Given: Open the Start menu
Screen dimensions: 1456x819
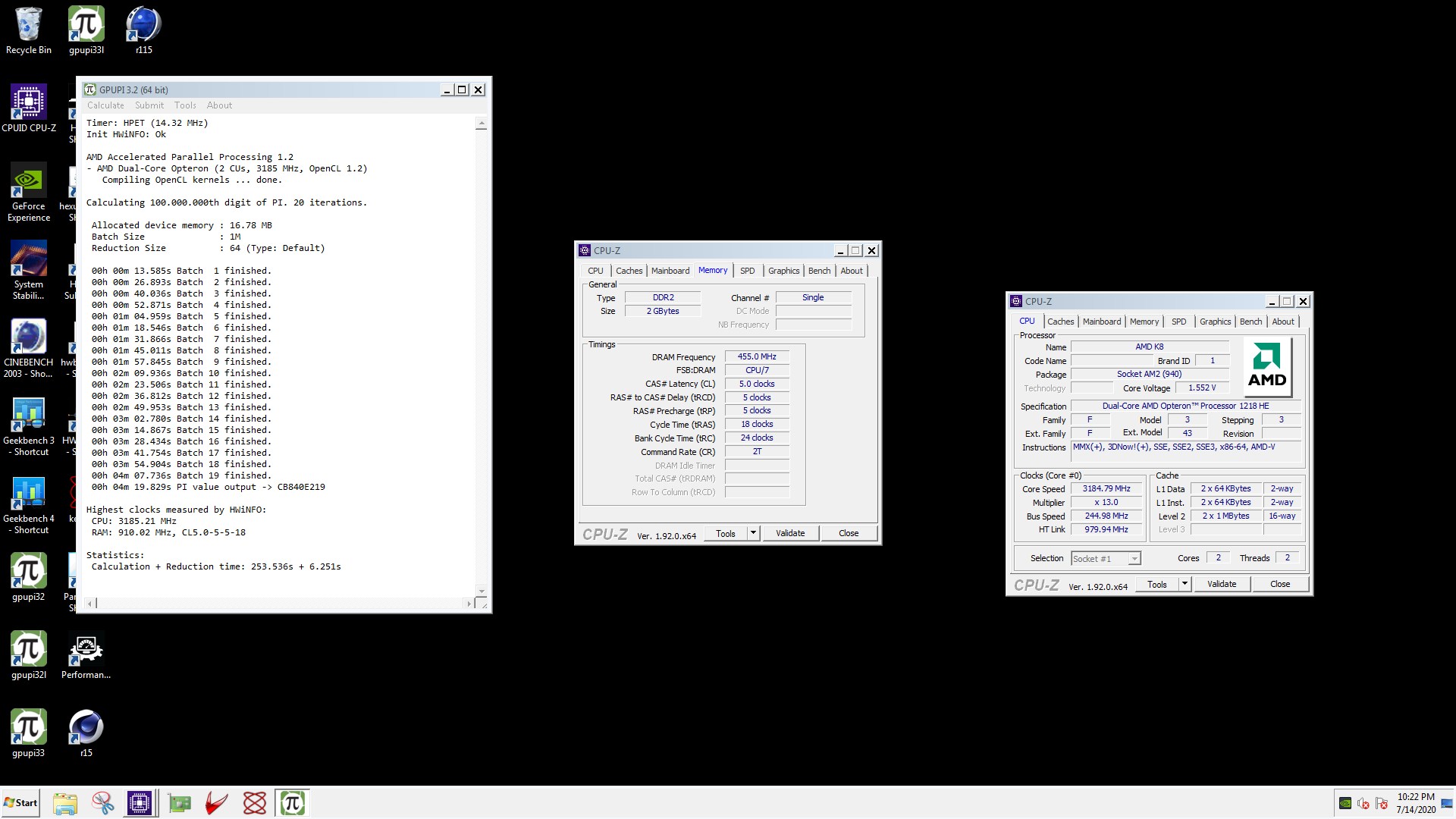Looking at the screenshot, I should click(x=20, y=803).
